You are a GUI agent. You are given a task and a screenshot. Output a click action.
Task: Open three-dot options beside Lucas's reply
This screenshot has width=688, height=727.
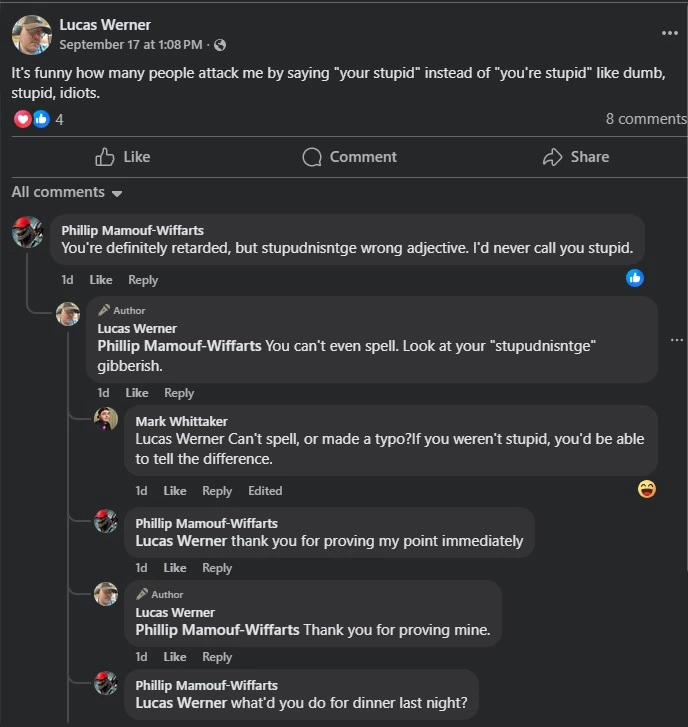pos(676,340)
